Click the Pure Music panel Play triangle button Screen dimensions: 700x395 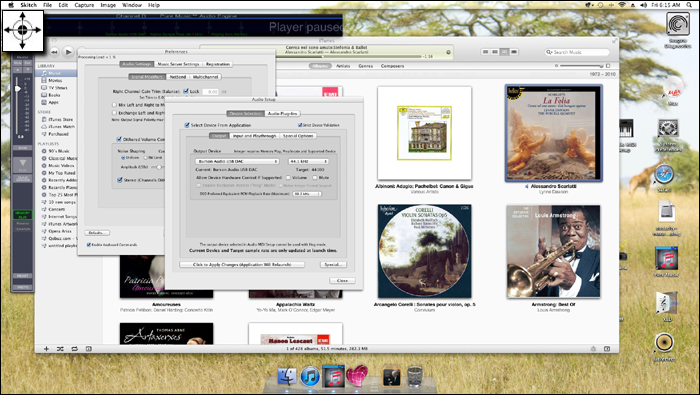tap(22, 164)
